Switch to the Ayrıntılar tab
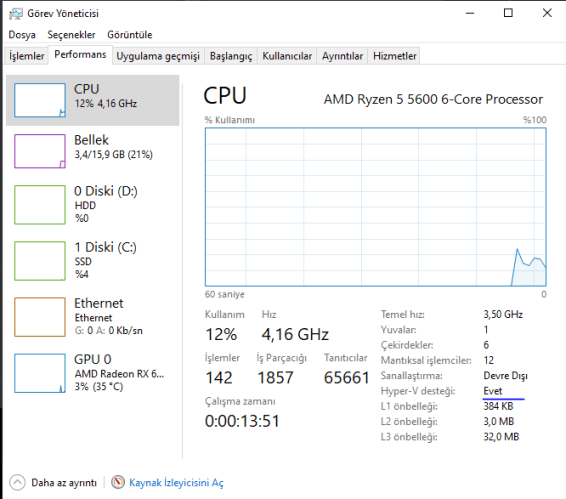The image size is (566, 499). point(342,56)
